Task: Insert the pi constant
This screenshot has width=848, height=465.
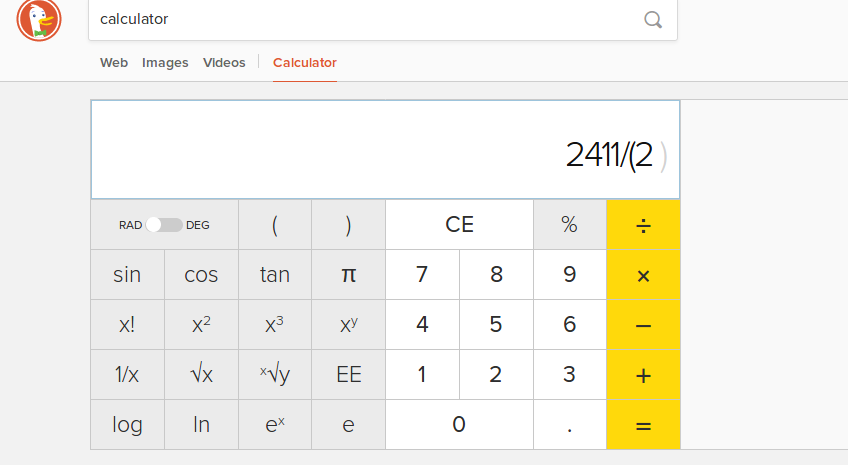Action: pos(348,275)
